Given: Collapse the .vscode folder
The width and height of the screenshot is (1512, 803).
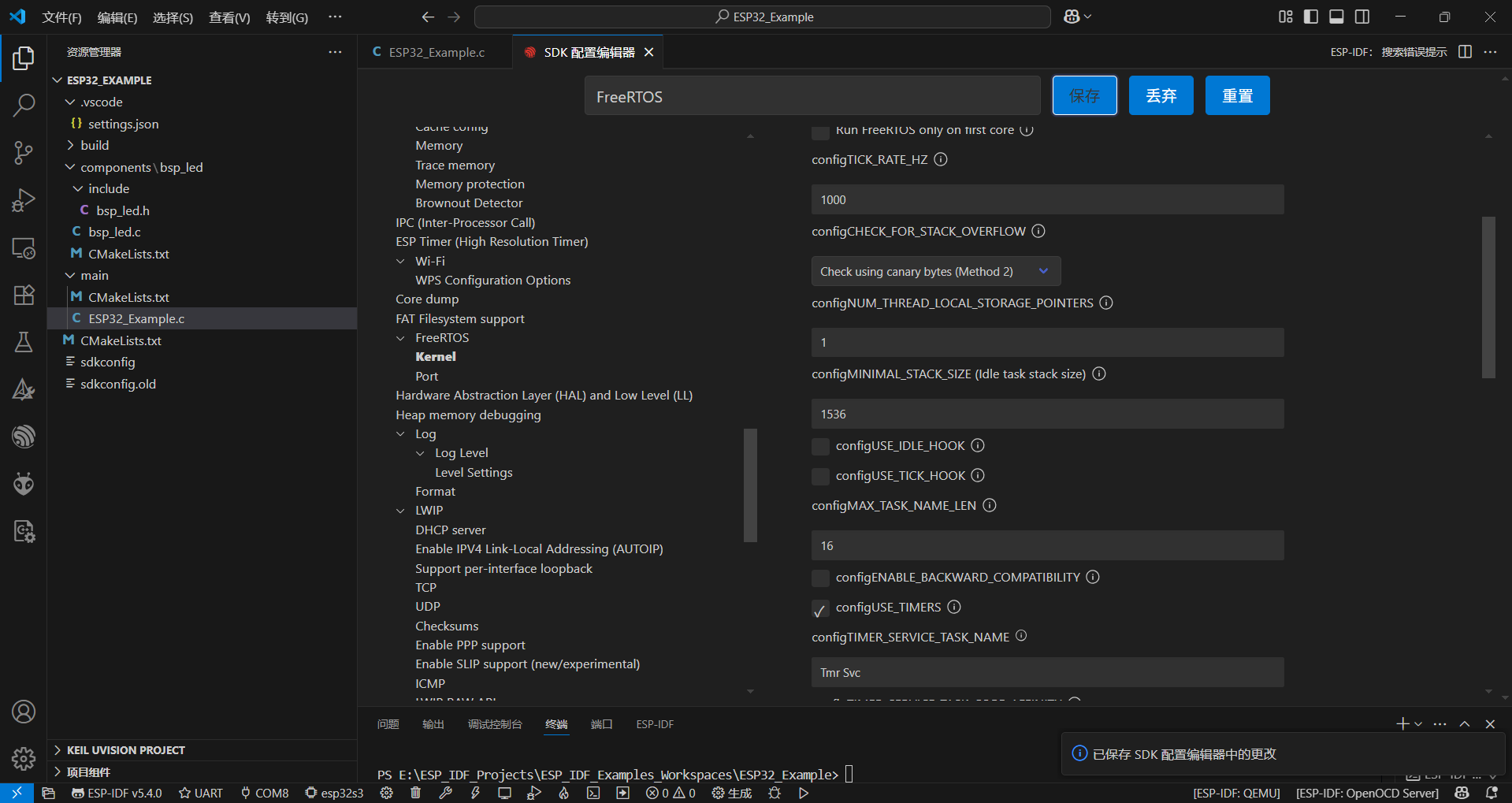Looking at the screenshot, I should coord(70,102).
